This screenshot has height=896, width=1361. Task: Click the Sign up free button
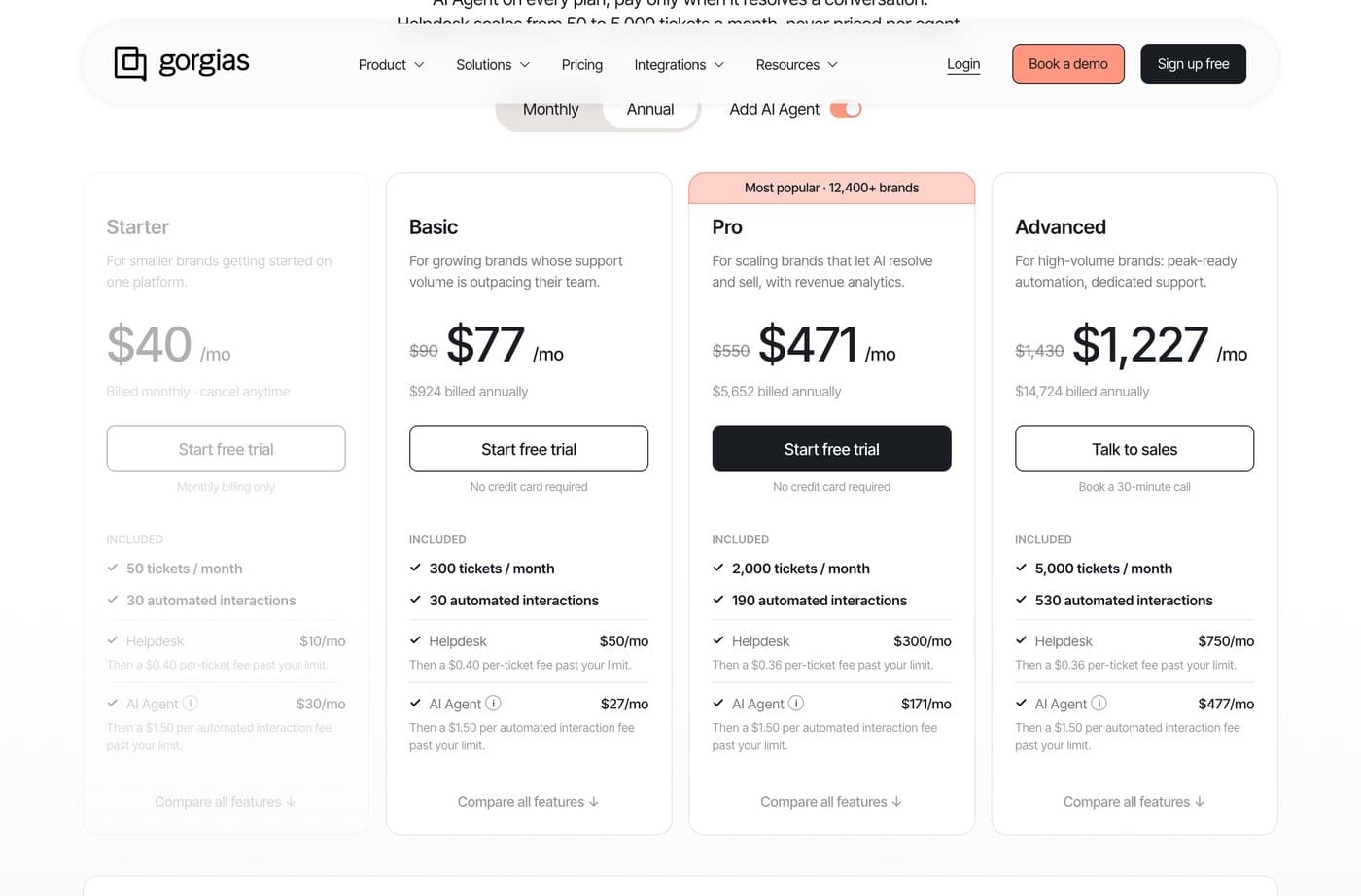[x=1193, y=63]
